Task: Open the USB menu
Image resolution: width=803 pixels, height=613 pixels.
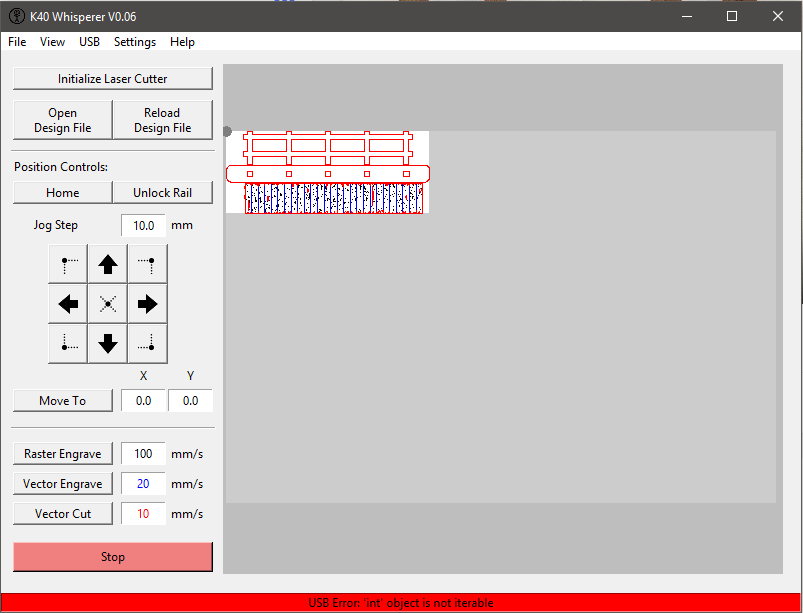Action: pyautogui.click(x=89, y=42)
